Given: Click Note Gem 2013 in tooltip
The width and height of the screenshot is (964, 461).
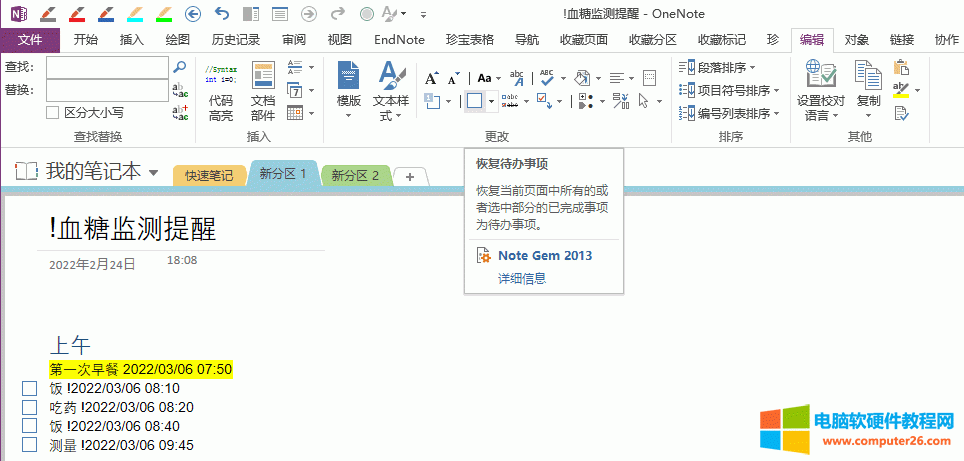Looking at the screenshot, I should tap(545, 255).
